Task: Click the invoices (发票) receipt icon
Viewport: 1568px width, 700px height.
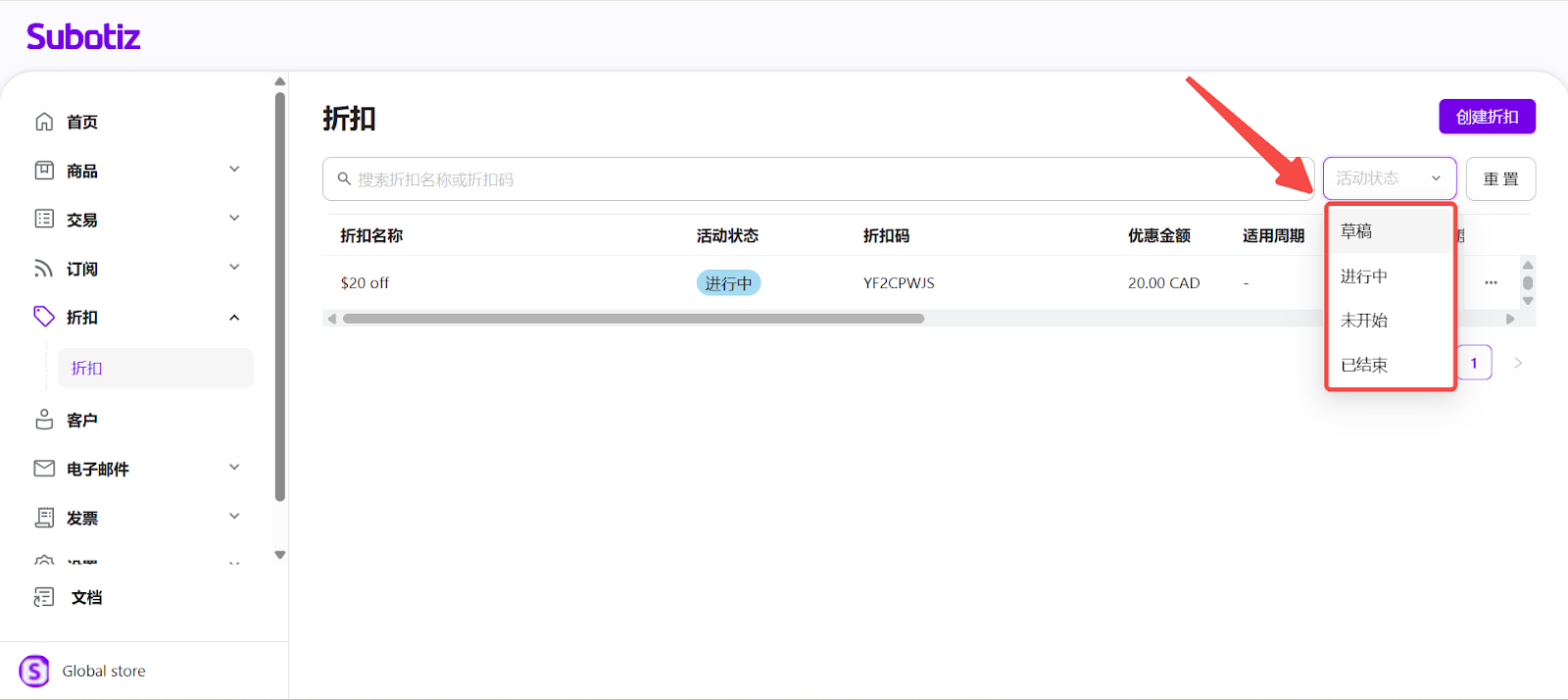Action: tap(44, 518)
